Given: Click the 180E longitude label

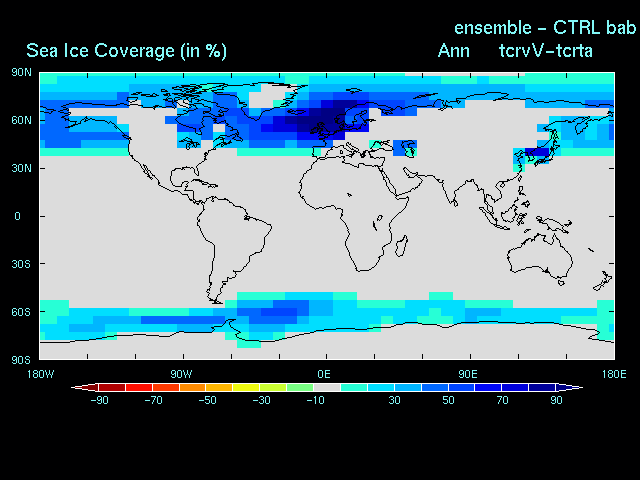Looking at the screenshot, I should tap(614, 374).
